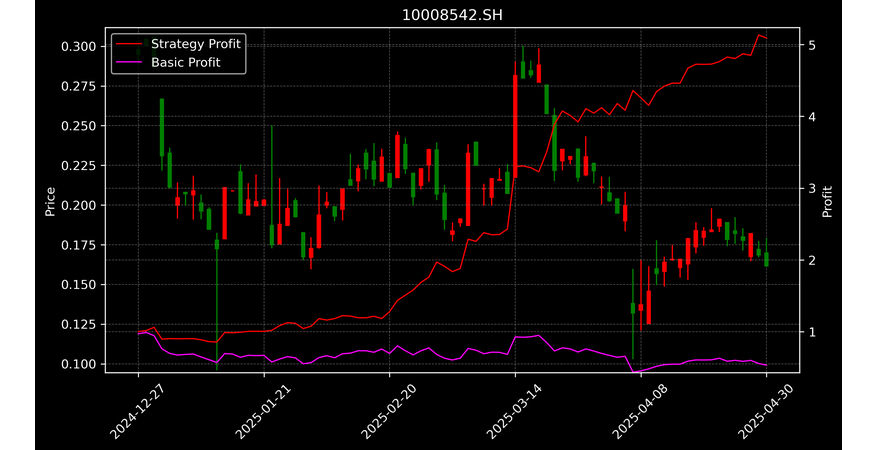Screen dimensions: 878x450
Task: Click the profit axis tick label 2
Action: pyautogui.click(x=811, y=260)
